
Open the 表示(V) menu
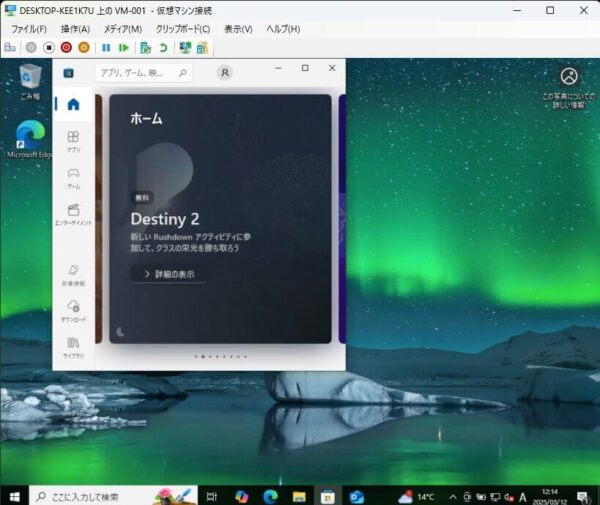[238, 29]
